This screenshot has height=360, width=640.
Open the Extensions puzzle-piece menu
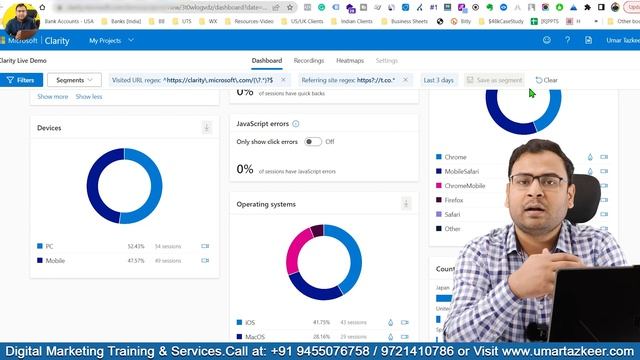pyautogui.click(x=587, y=7)
